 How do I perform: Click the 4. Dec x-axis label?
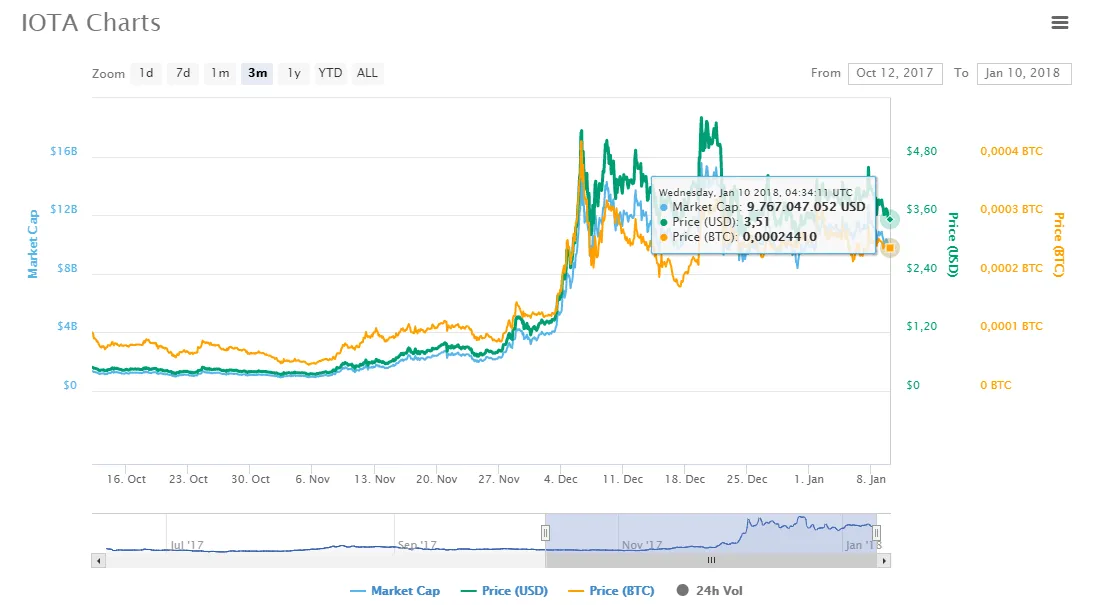pos(561,479)
